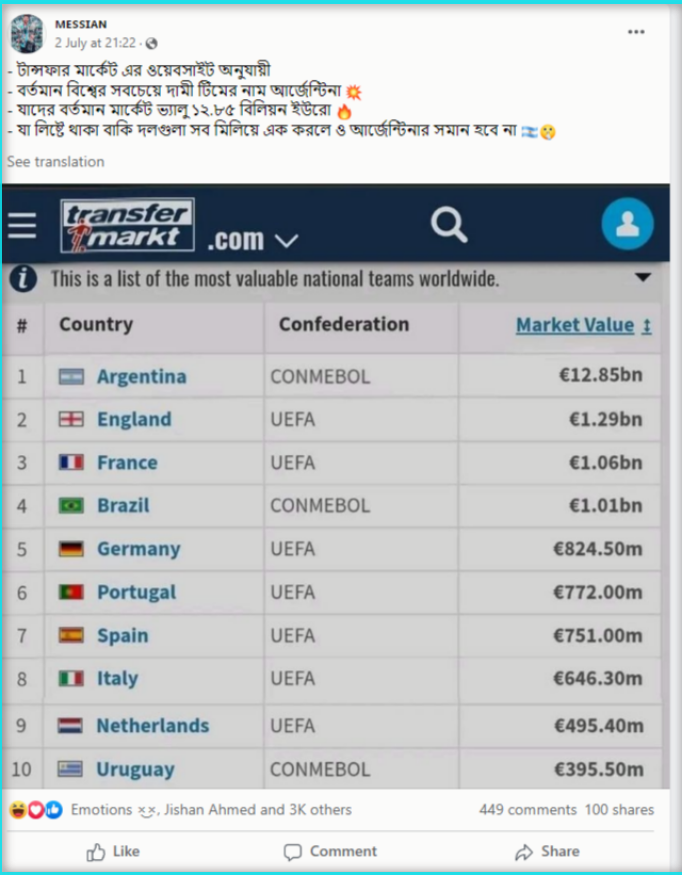Click the Argentina flag icon
The height and width of the screenshot is (875, 682).
[71, 377]
